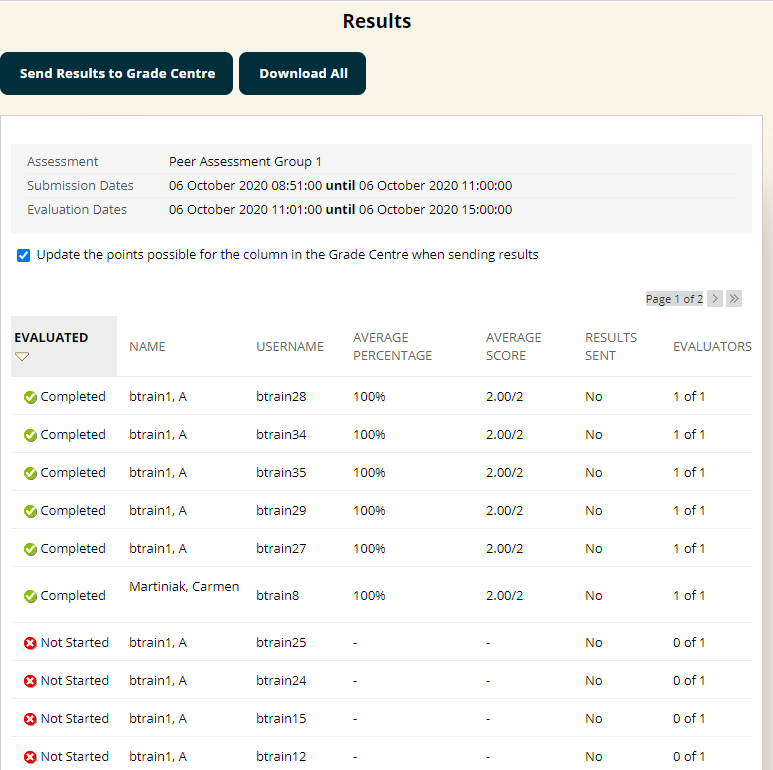Sort by Name column header
Image resolution: width=773 pixels, height=770 pixels.
coord(147,347)
